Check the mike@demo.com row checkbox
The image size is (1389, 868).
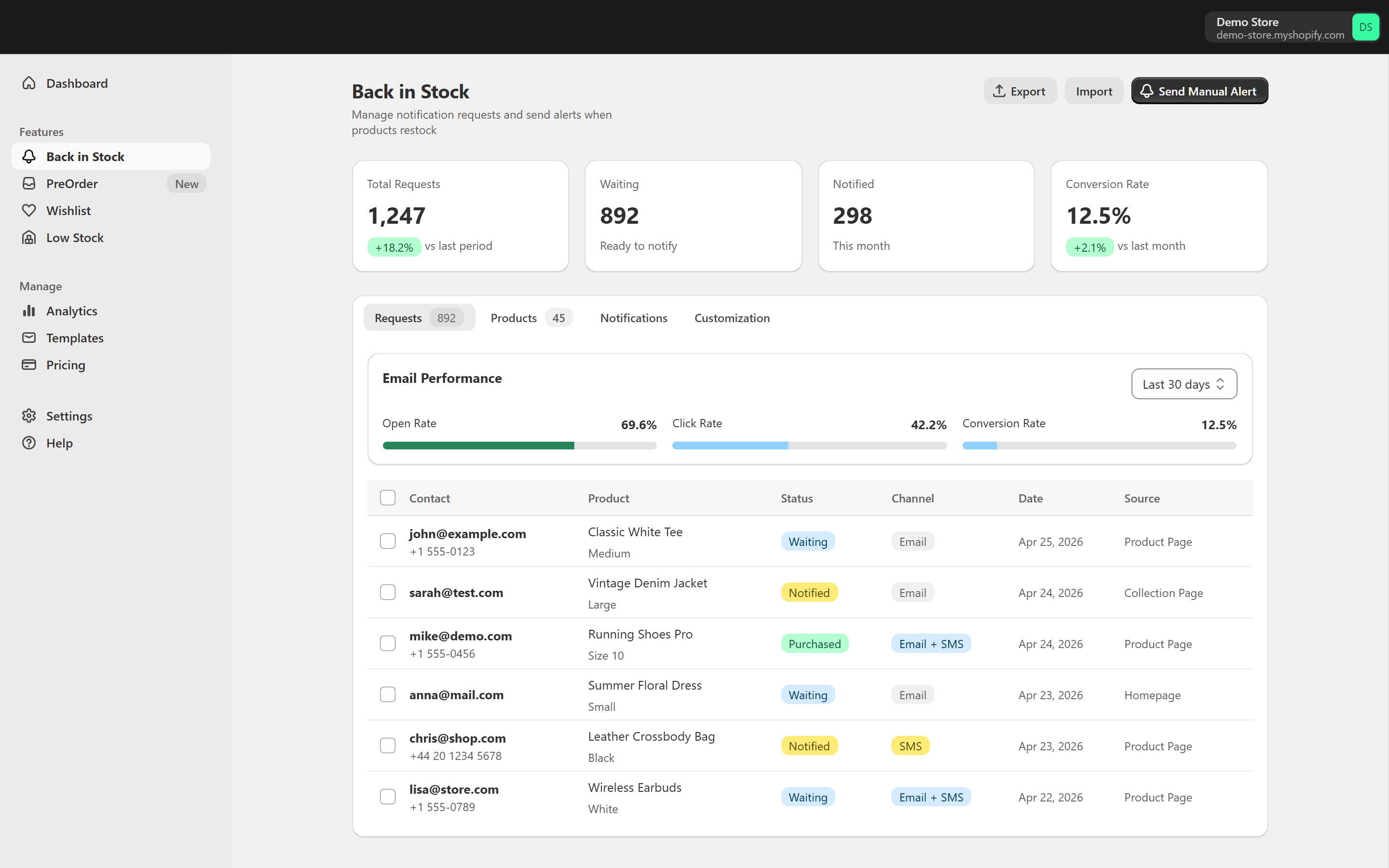point(388,643)
